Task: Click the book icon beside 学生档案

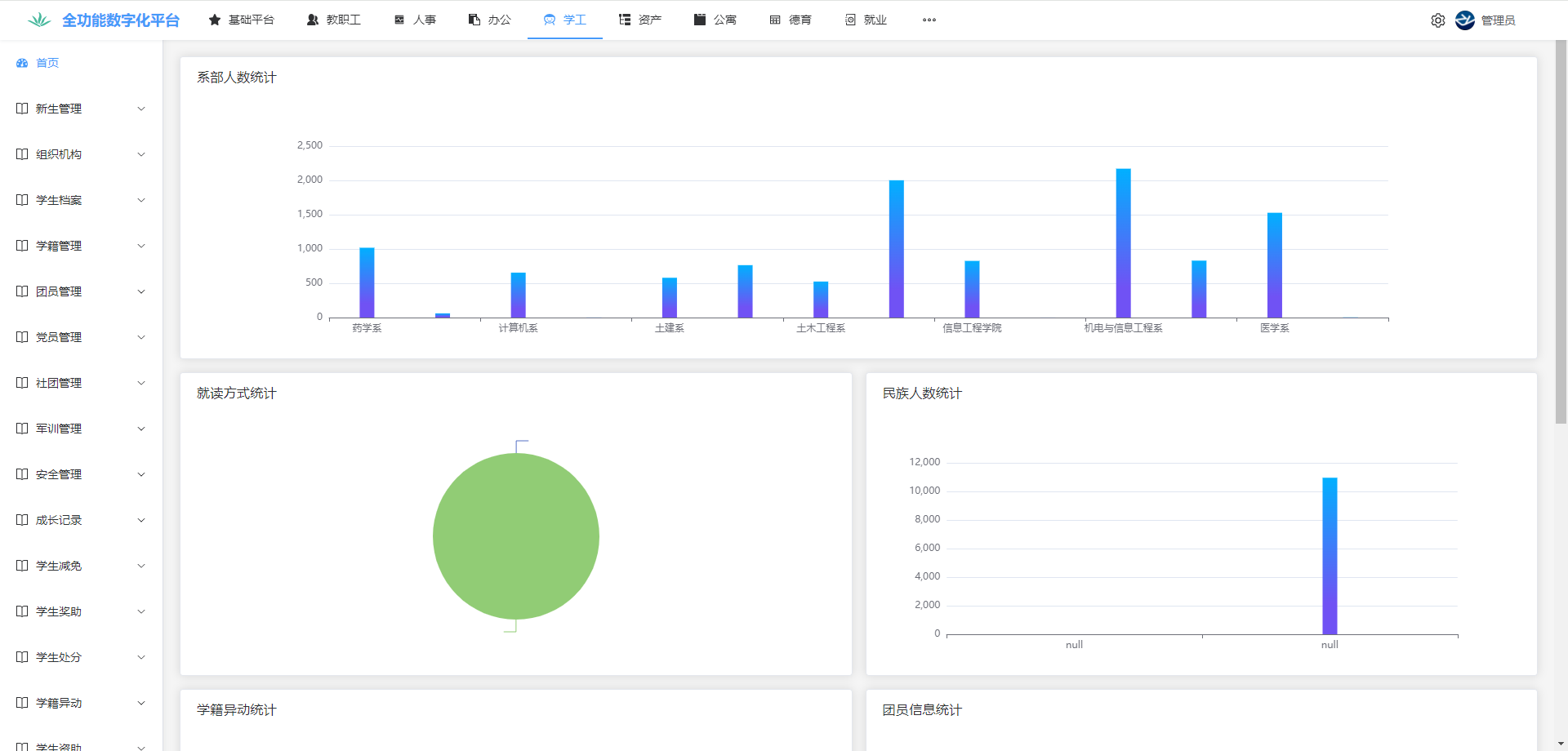Action: pyautogui.click(x=22, y=200)
